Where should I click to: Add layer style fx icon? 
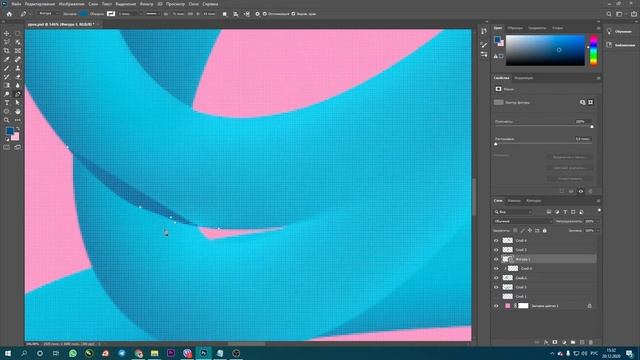(x=546, y=342)
